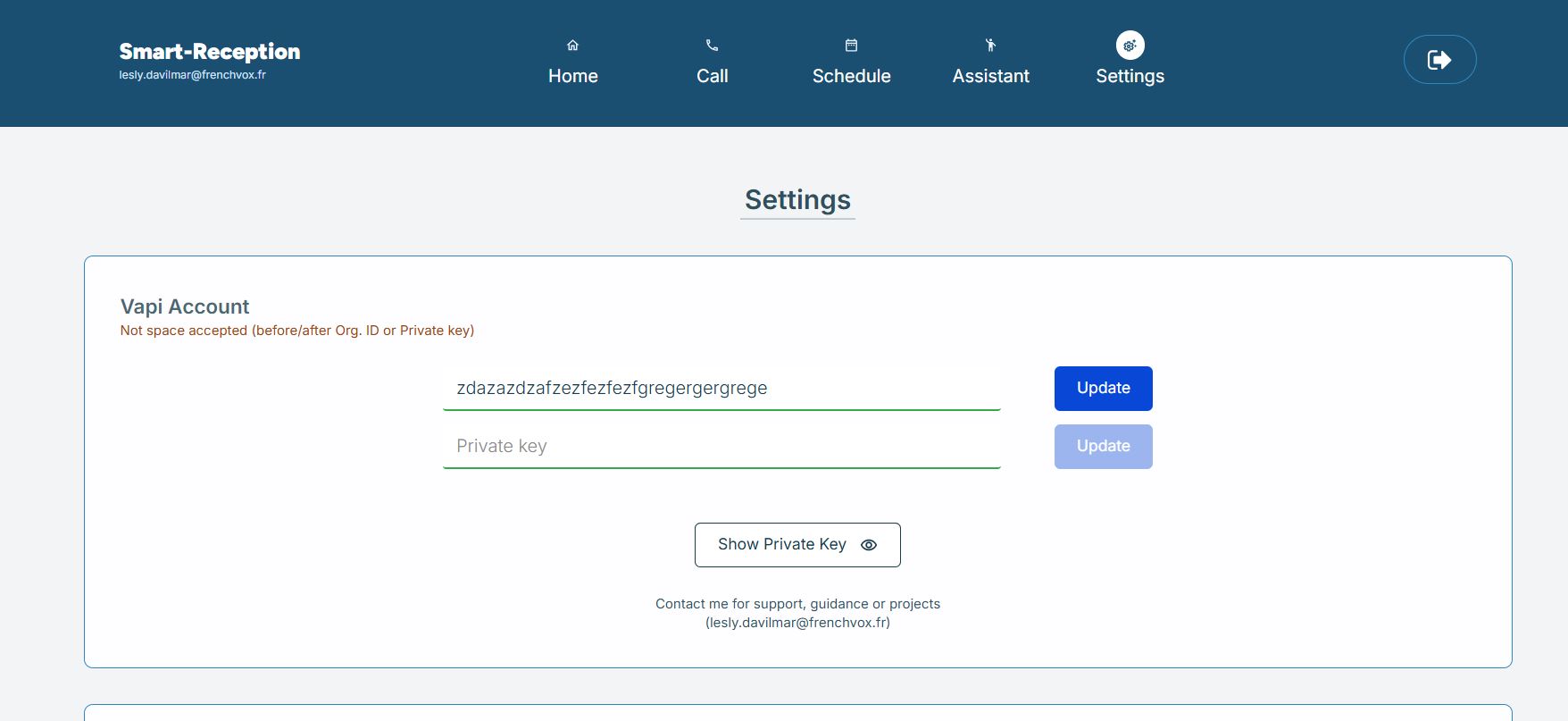1568x721 pixels.
Task: Click the Home house icon
Action: pyautogui.click(x=573, y=46)
